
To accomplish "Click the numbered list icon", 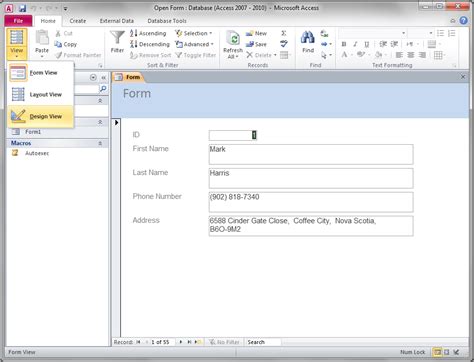I will click(x=452, y=33).
